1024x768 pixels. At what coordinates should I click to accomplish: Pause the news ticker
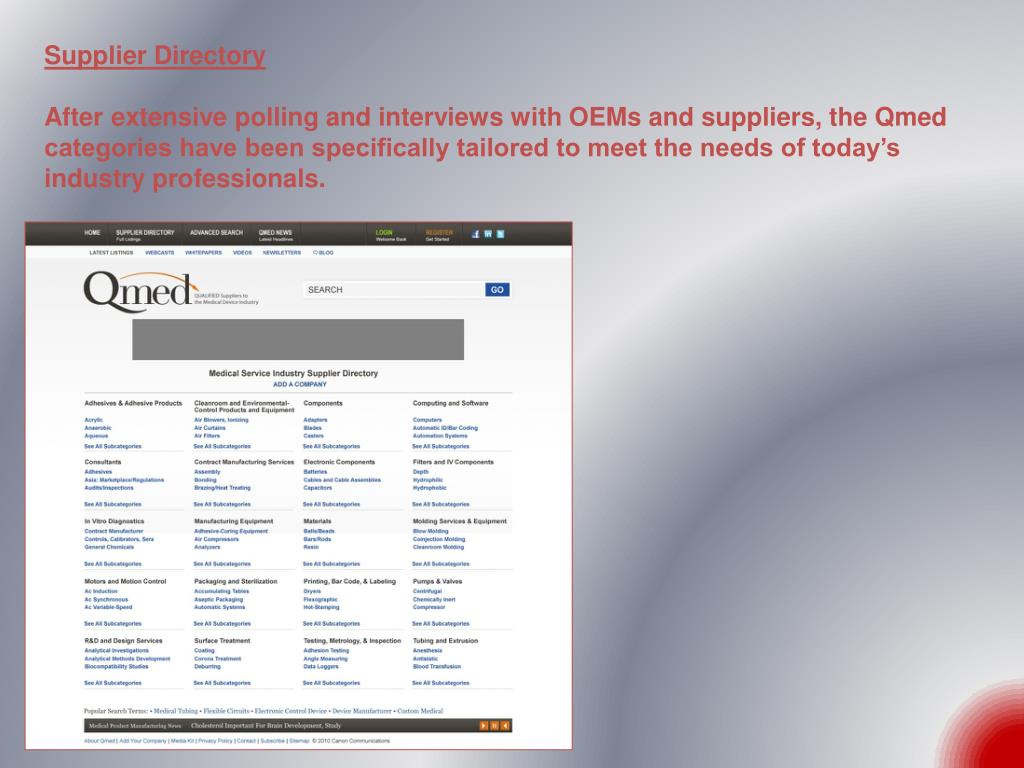point(494,726)
